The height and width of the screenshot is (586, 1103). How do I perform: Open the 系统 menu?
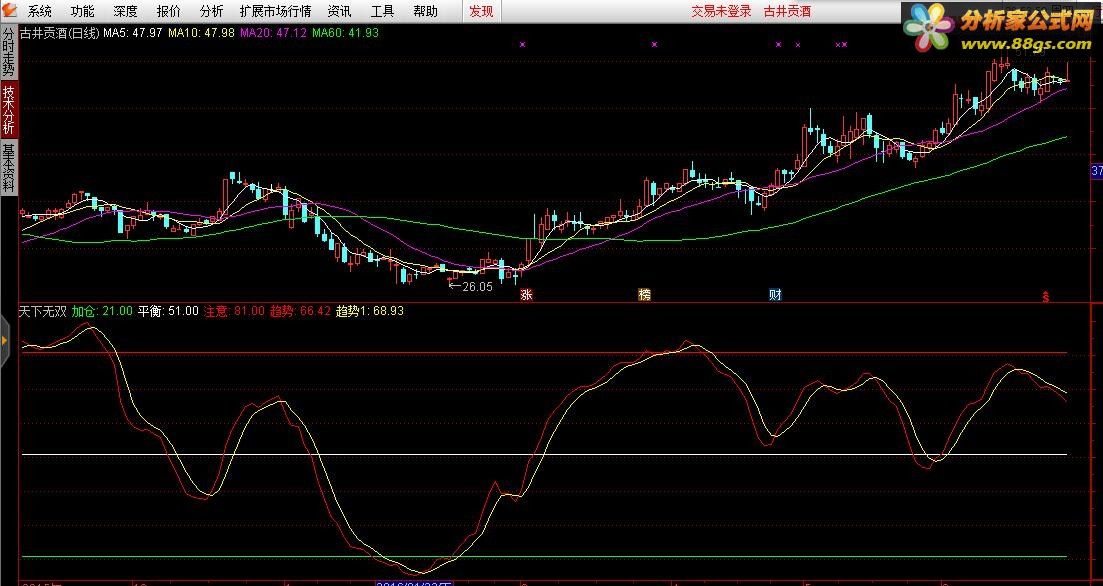(x=40, y=11)
